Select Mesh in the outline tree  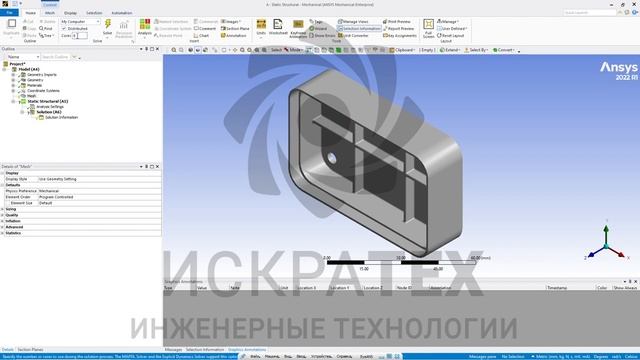31,96
